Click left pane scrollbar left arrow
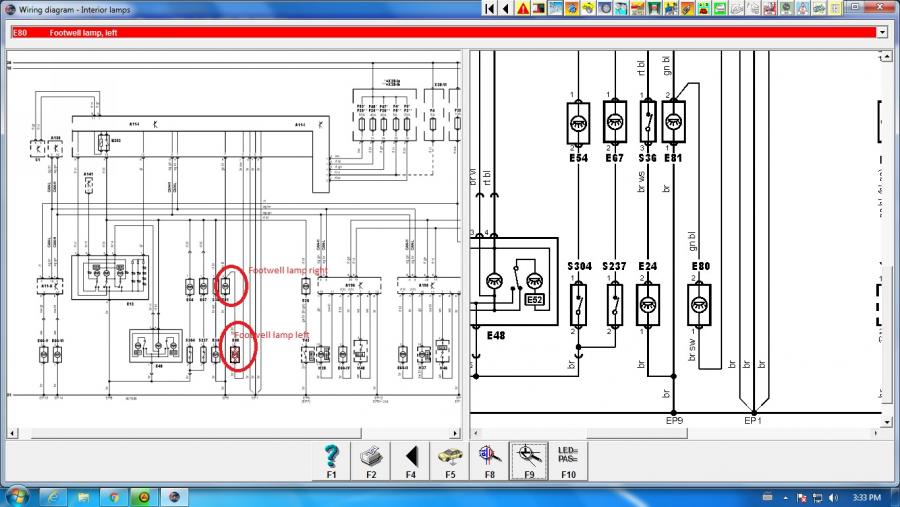This screenshot has width=900, height=507. (12, 433)
